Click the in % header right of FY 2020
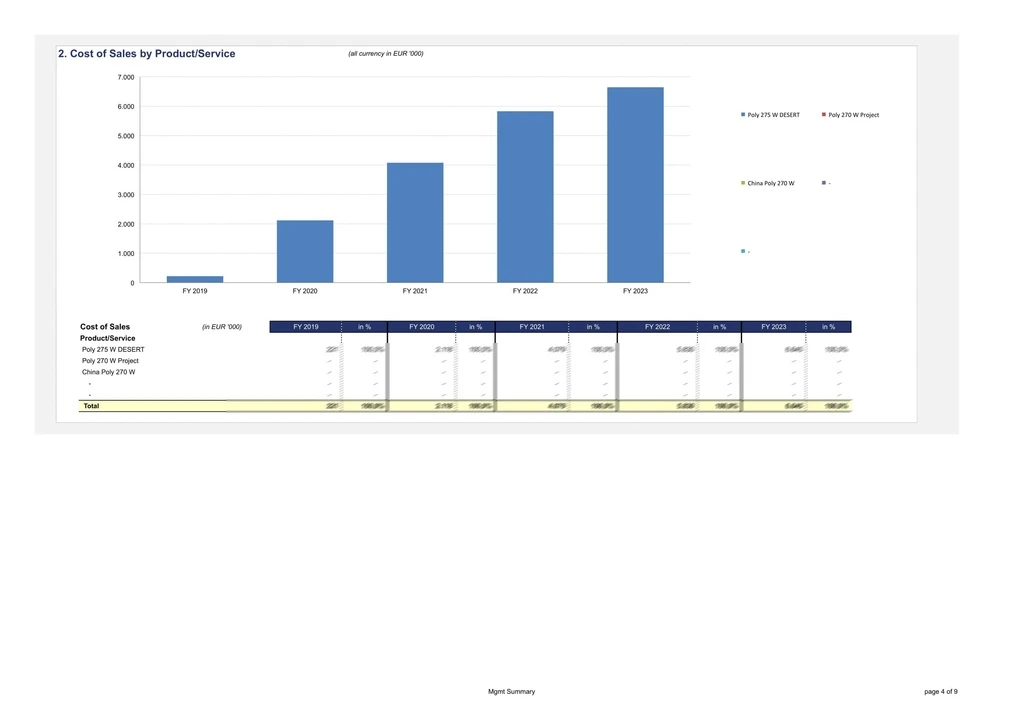Viewport: 1024px width, 724px height. point(475,327)
